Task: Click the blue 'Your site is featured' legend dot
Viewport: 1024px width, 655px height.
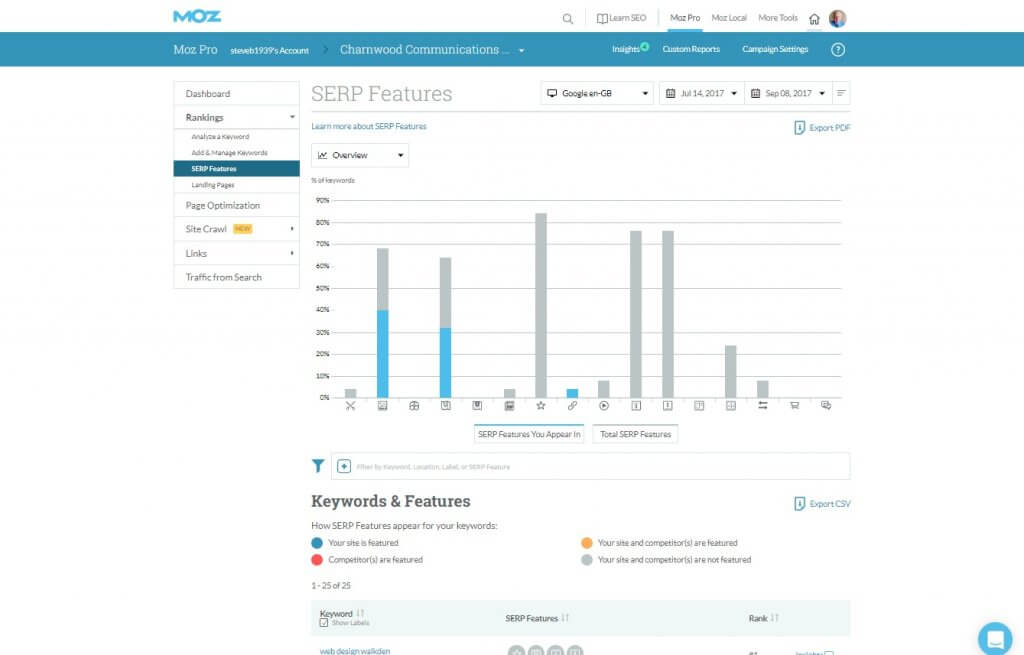Action: (x=317, y=543)
